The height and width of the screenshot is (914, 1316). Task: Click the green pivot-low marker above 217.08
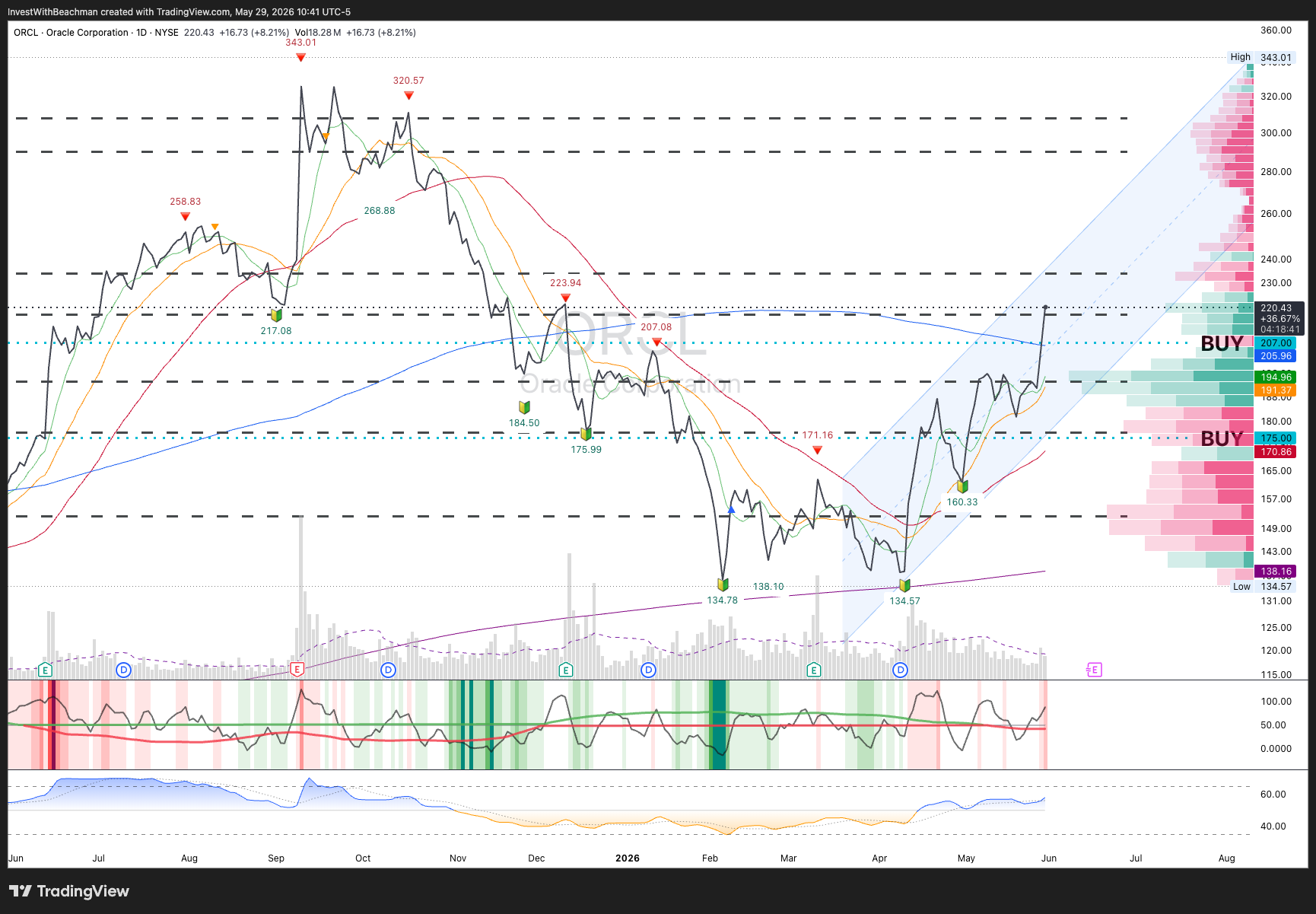(276, 314)
